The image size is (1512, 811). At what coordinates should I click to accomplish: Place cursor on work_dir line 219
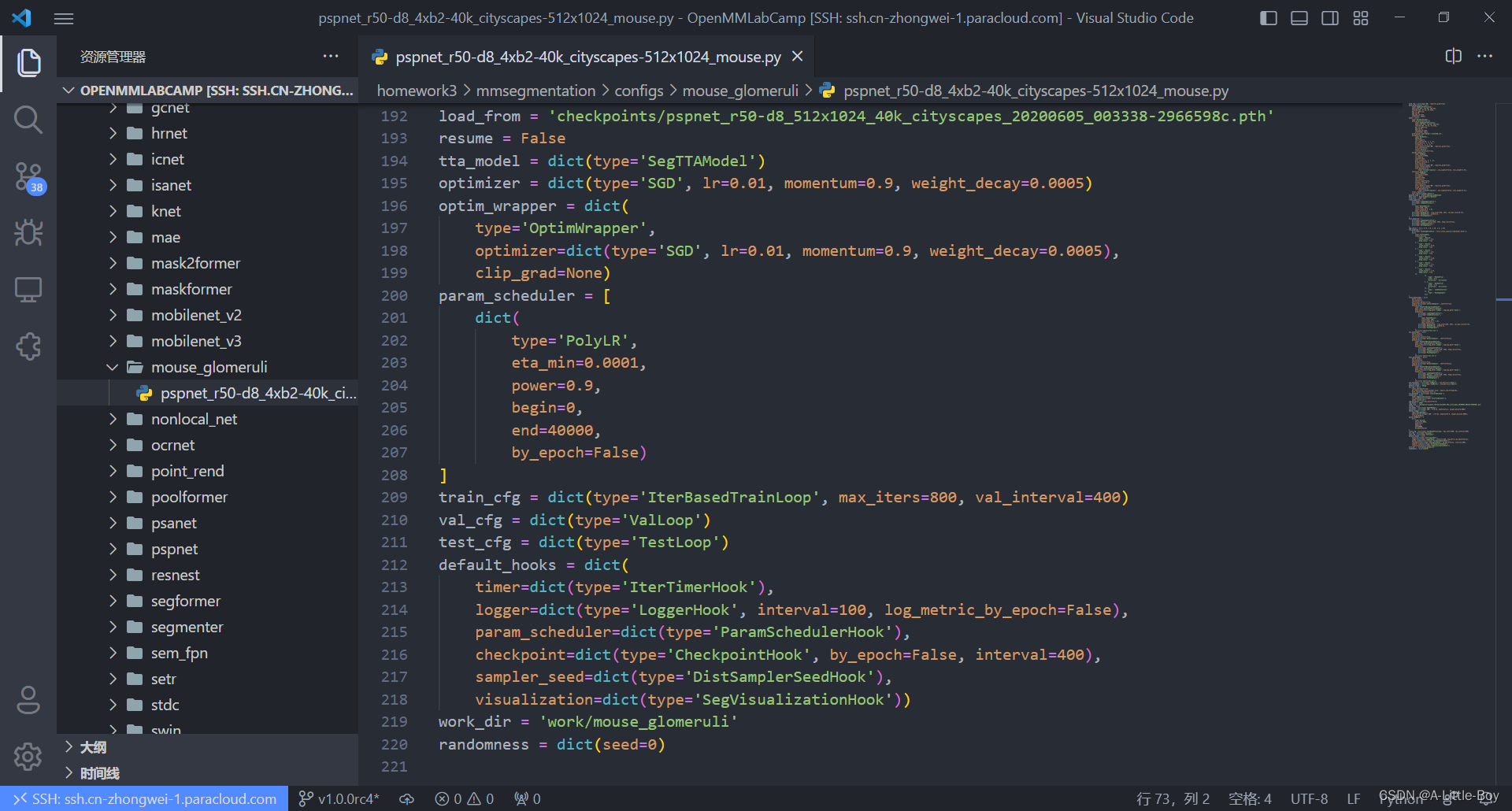(x=587, y=722)
